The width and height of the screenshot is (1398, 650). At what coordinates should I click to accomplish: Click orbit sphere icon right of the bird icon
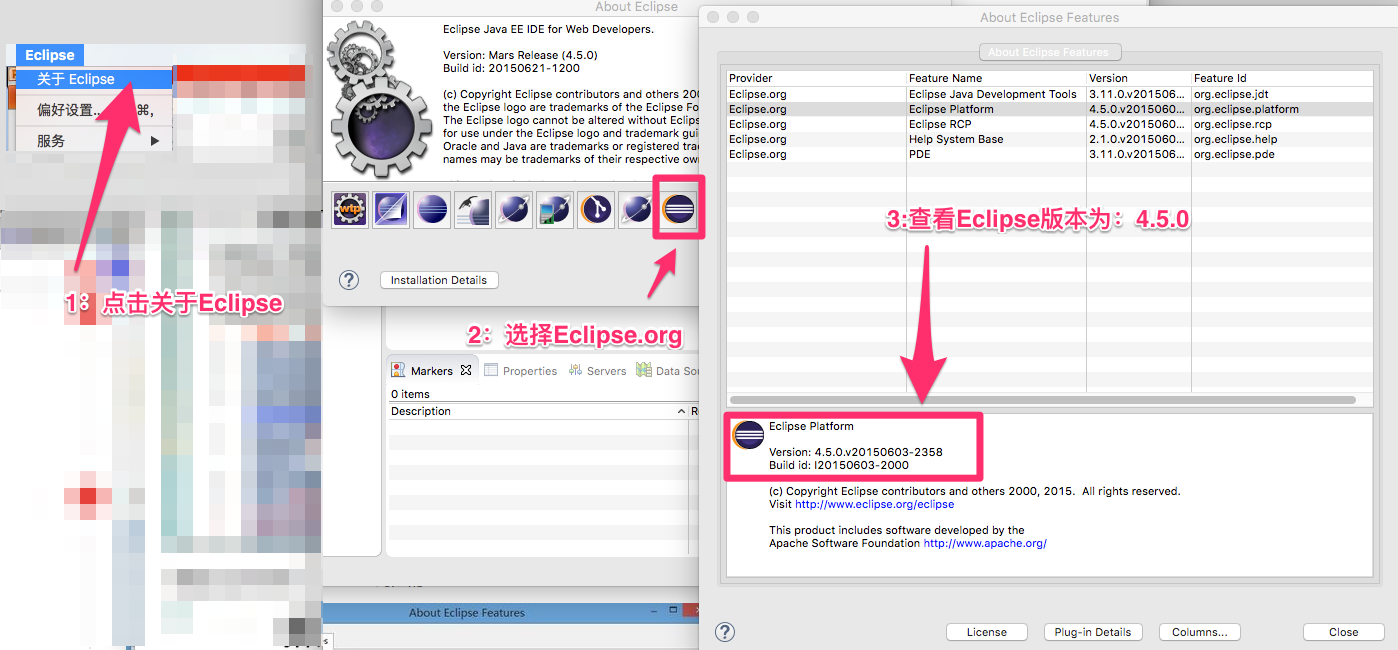pos(514,209)
